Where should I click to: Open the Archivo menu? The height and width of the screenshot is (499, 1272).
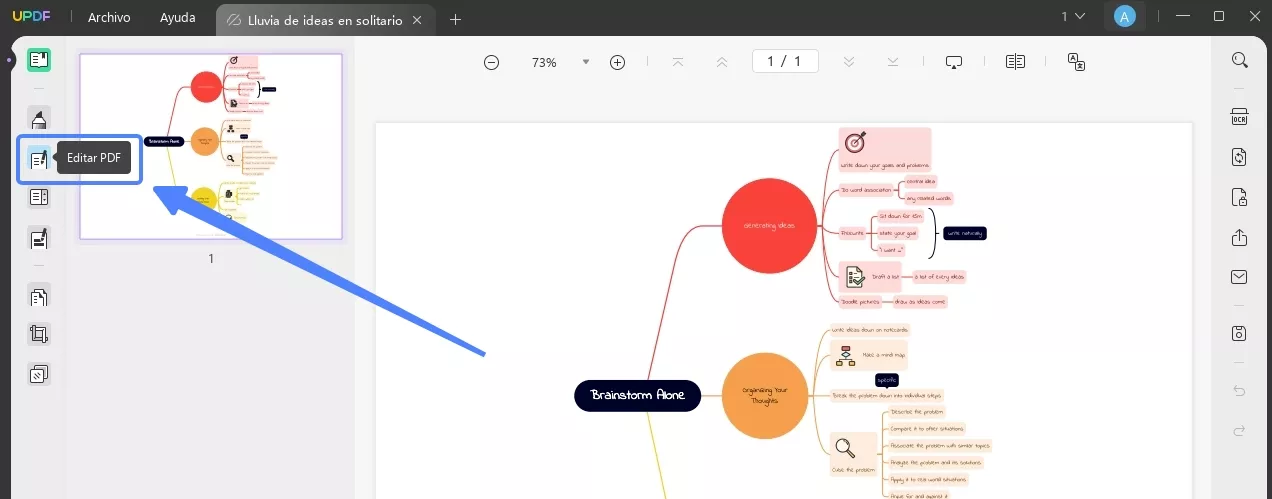[x=108, y=17]
